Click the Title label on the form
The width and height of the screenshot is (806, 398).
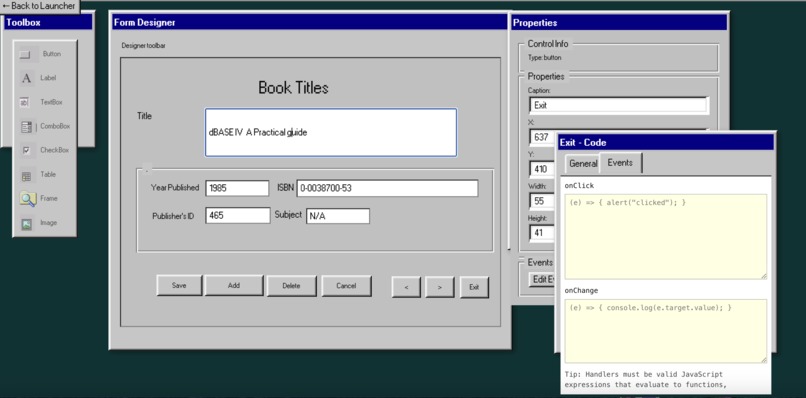(144, 116)
